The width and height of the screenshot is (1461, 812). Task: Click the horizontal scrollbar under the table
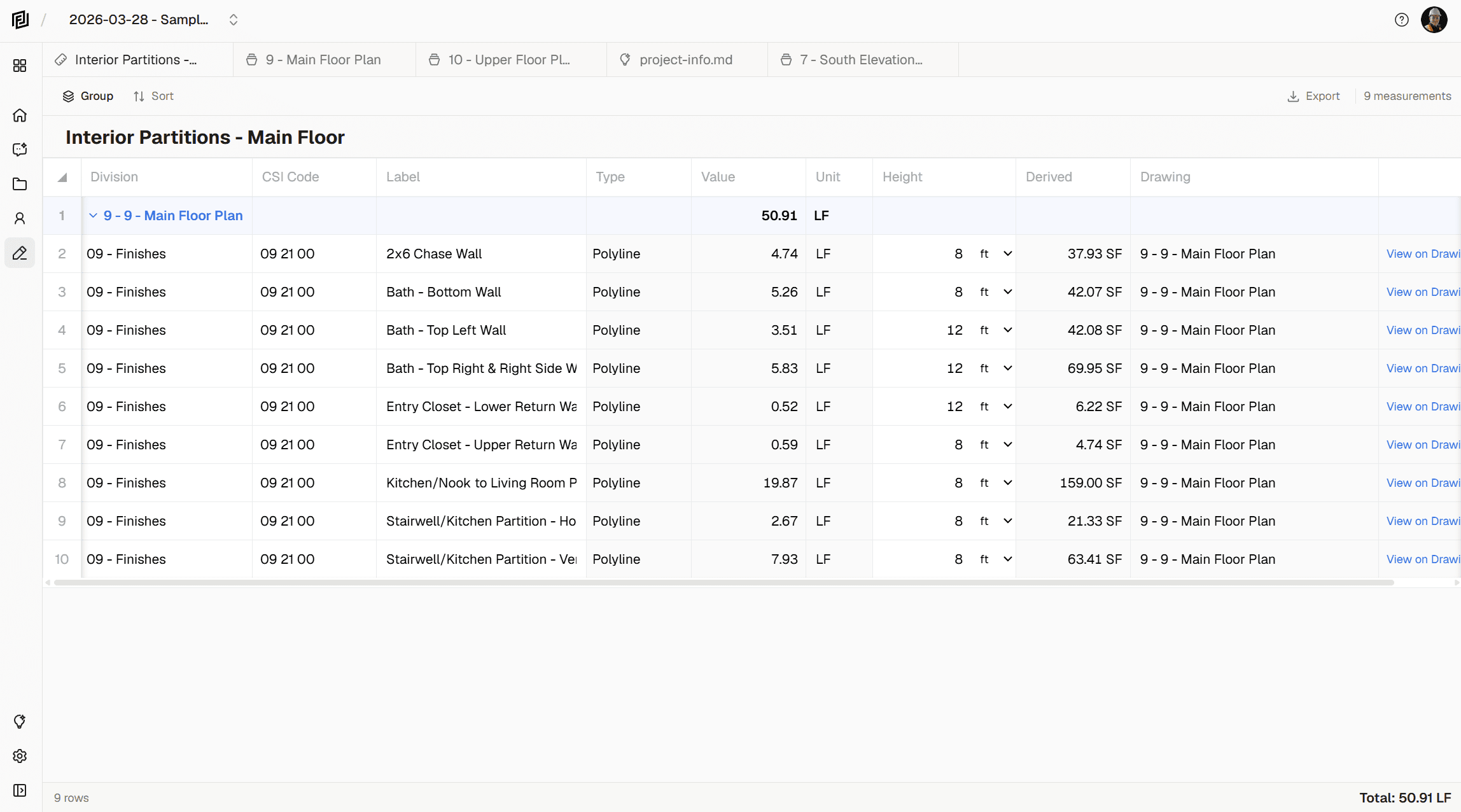click(724, 582)
